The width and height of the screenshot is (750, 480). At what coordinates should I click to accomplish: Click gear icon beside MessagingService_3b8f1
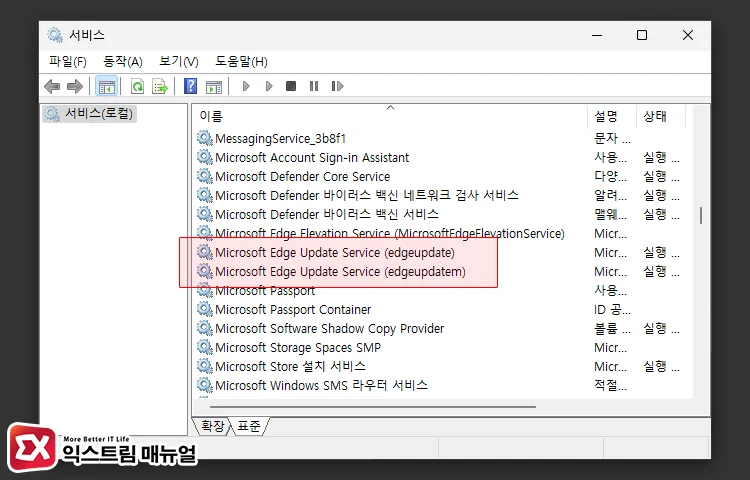[205, 138]
